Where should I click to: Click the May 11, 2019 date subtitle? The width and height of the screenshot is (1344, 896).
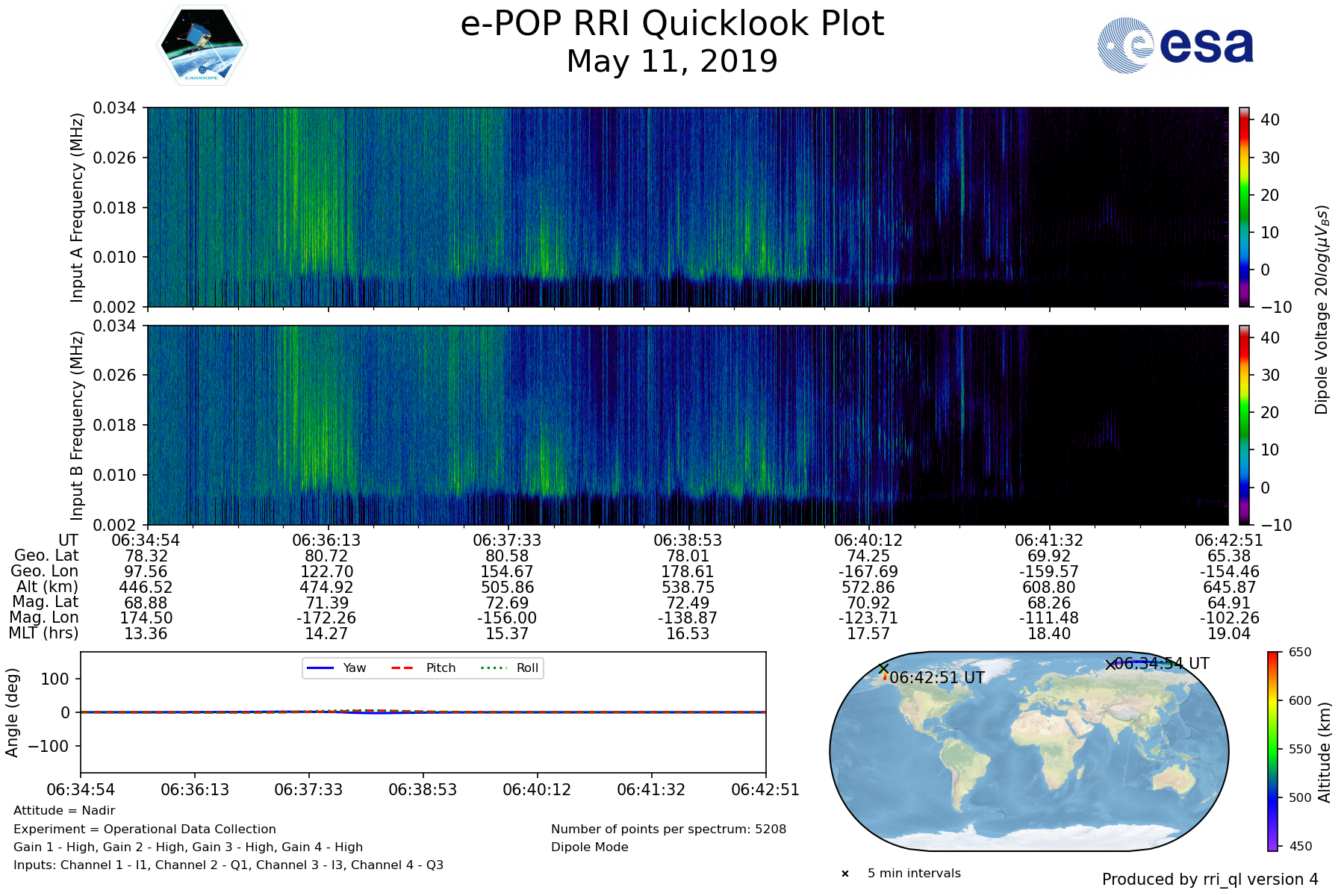pyautogui.click(x=672, y=61)
